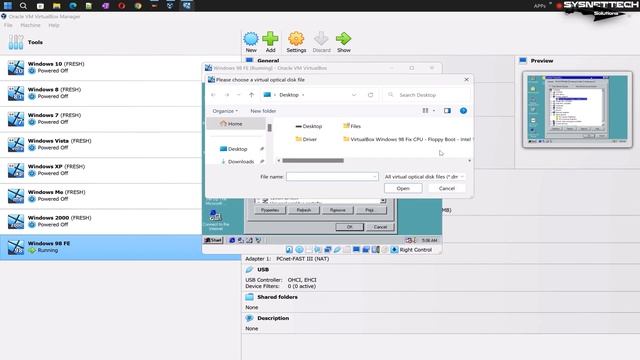640x360 pixels.
Task: Click the Search icon on Windows taskbar
Action: [23, 5]
